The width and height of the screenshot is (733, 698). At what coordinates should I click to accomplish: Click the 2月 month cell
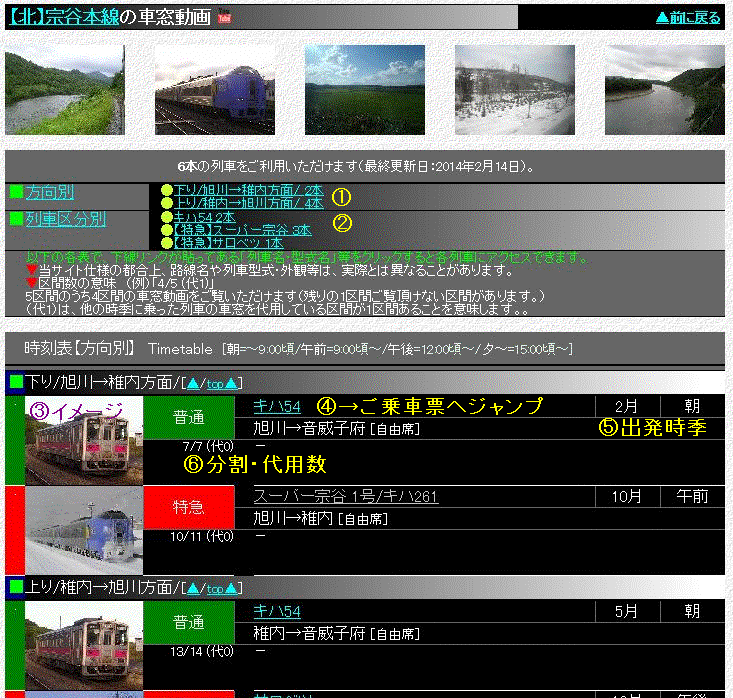click(627, 406)
